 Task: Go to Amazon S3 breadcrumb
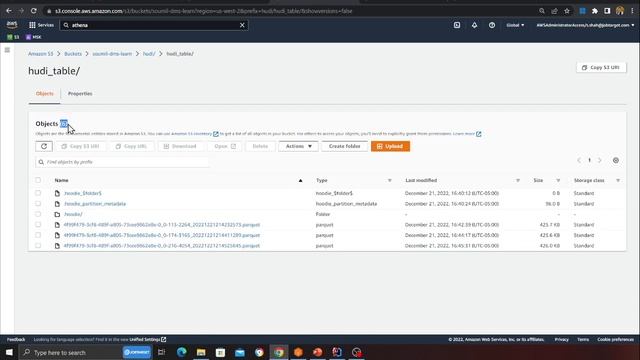(x=40, y=53)
